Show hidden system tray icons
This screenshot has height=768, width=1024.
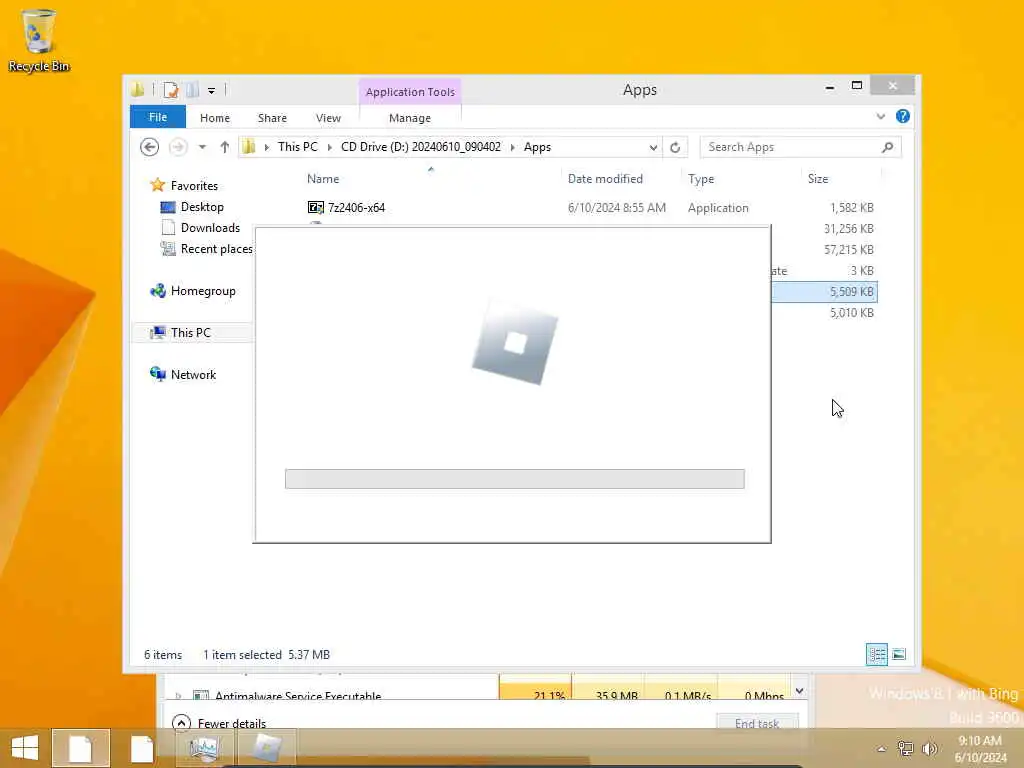pyautogui.click(x=882, y=749)
